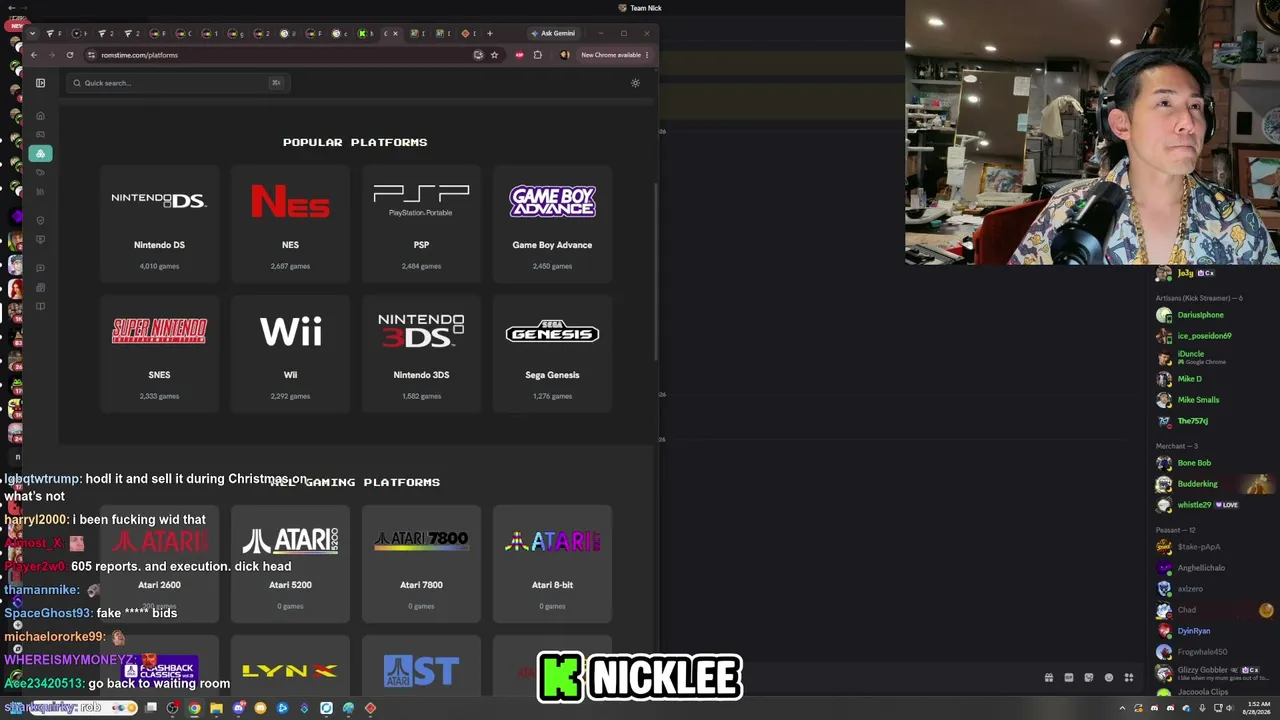
Task: Open the PSP platform card
Action: click(421, 225)
